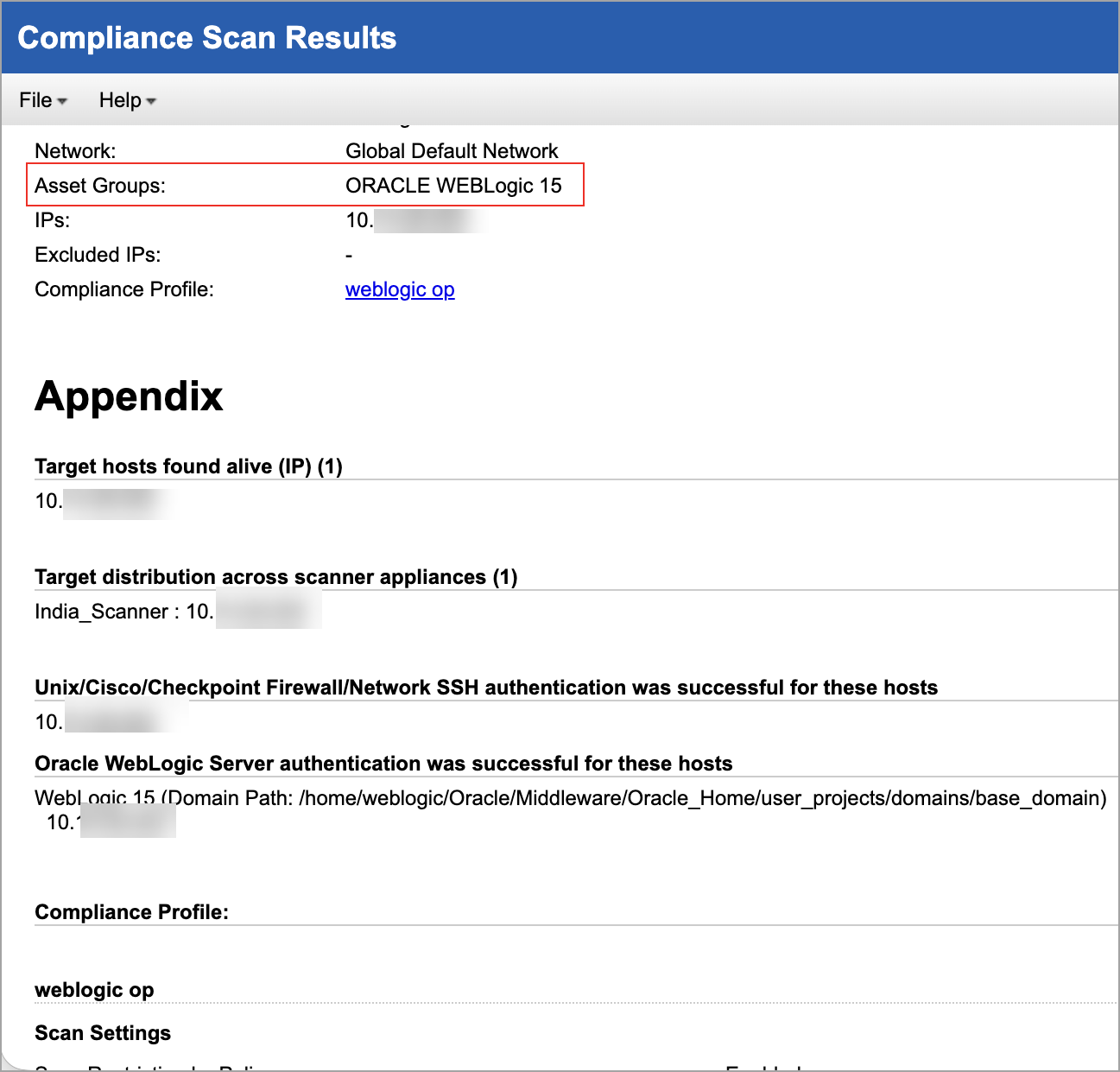Click the Scan Settings heading
The image size is (1120, 1072).
pyautogui.click(x=103, y=1033)
